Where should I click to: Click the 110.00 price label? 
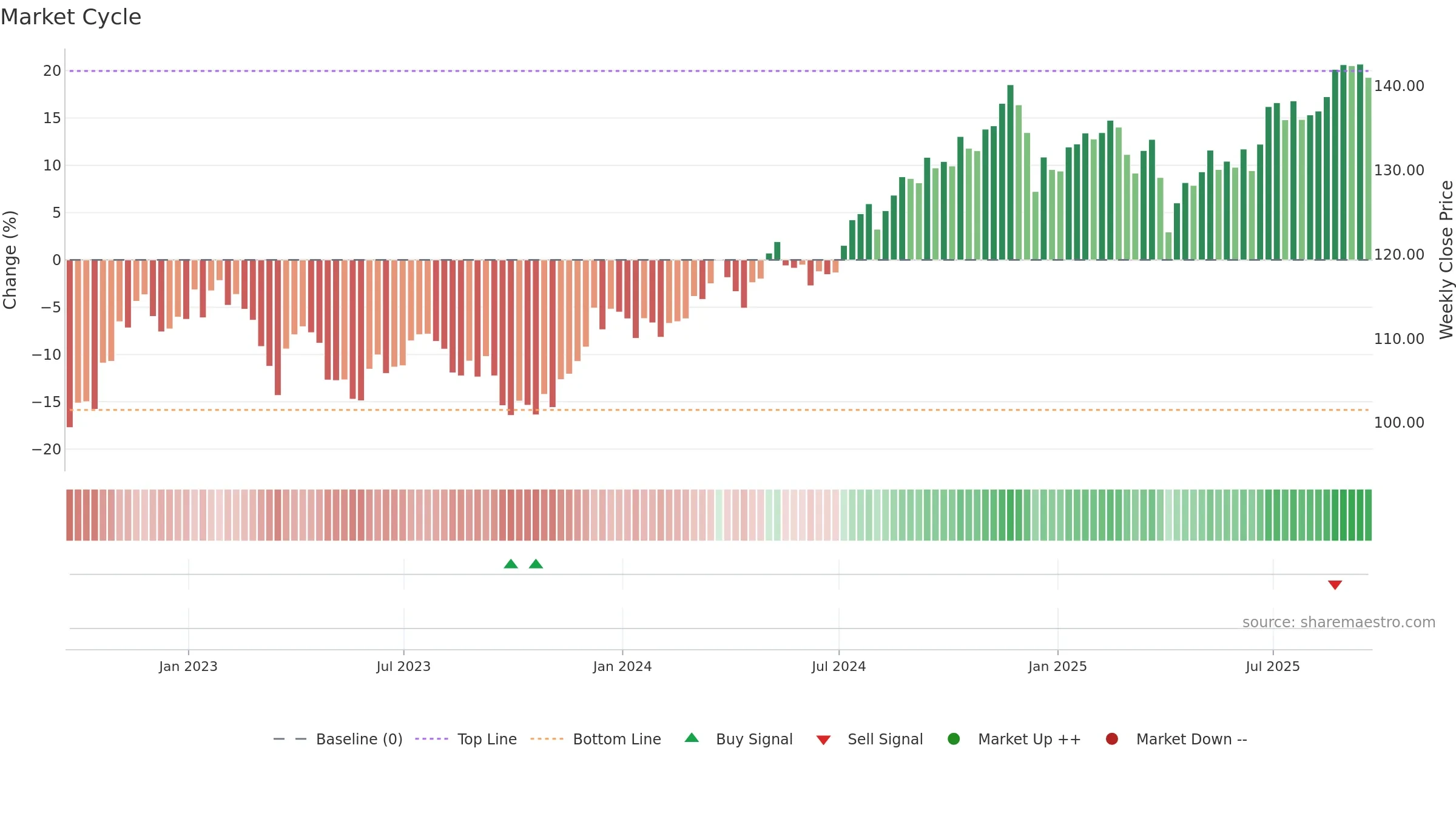[x=1399, y=339]
